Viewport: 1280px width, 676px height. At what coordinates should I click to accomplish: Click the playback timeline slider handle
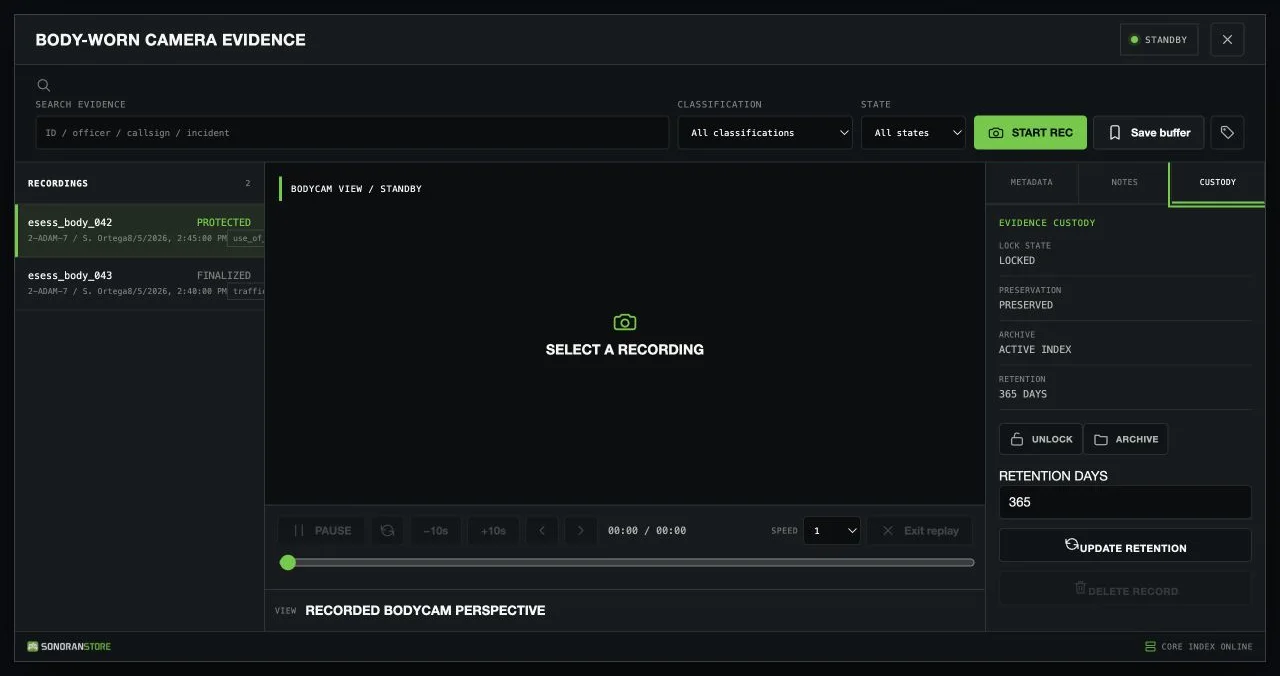288,562
